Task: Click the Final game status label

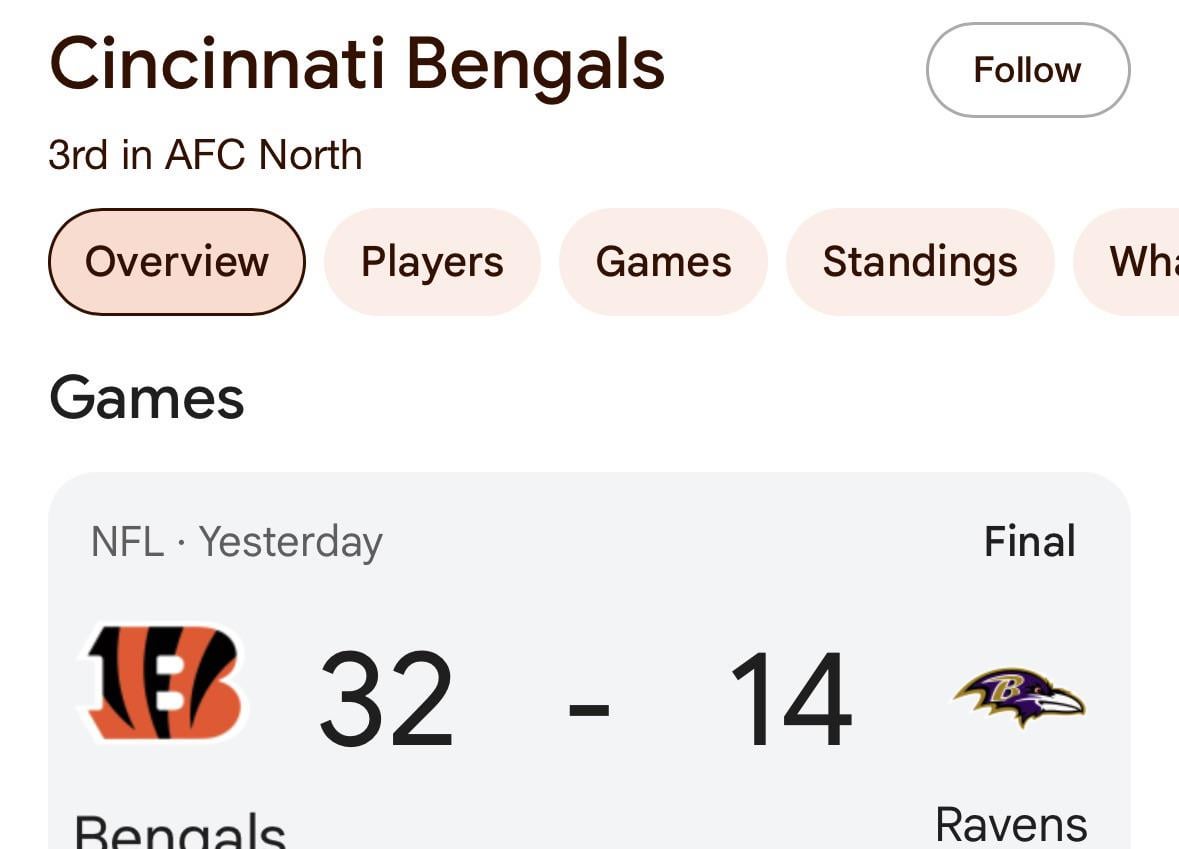Action: 1029,542
